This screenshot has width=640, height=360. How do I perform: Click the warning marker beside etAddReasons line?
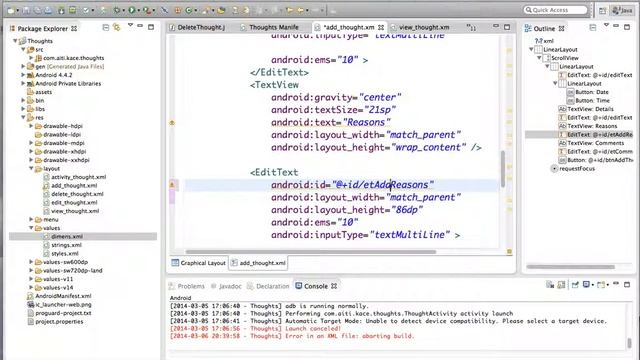pos(172,184)
